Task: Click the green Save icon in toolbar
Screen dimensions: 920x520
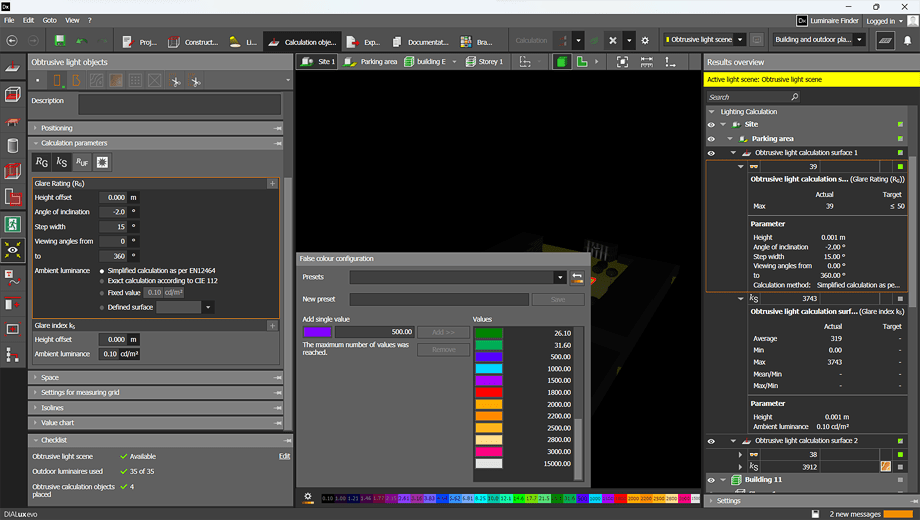Action: coord(60,41)
